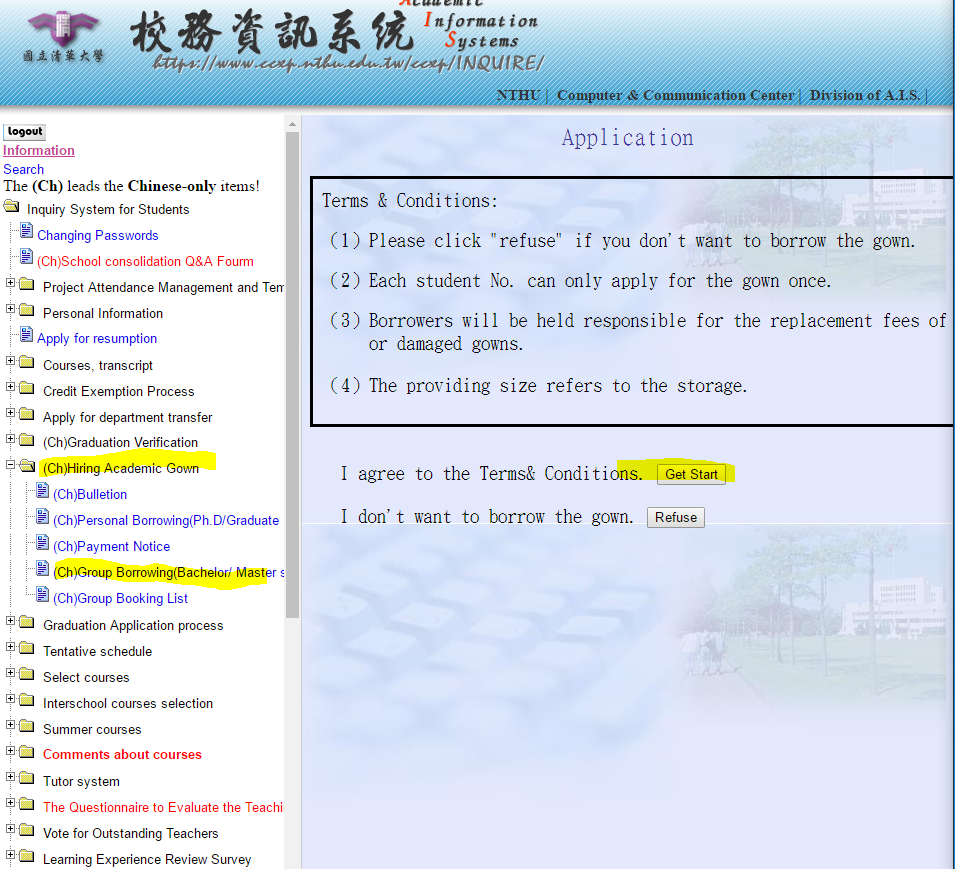Collapse the (Ch)Hiring Academic Gown folder
The width and height of the screenshot is (955, 869).
(11, 465)
